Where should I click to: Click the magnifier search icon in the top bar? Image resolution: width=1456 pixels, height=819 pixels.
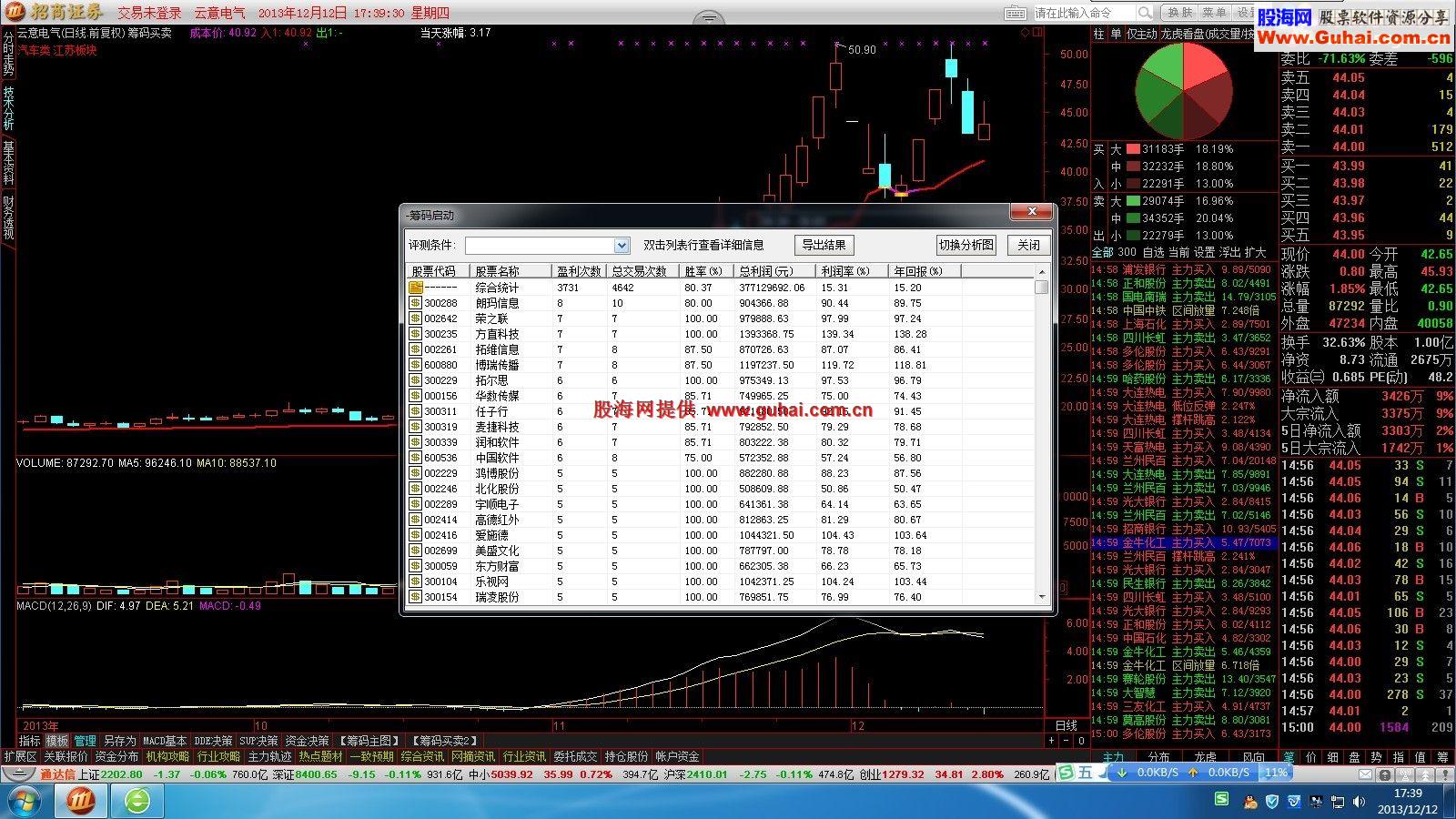coord(1145,13)
